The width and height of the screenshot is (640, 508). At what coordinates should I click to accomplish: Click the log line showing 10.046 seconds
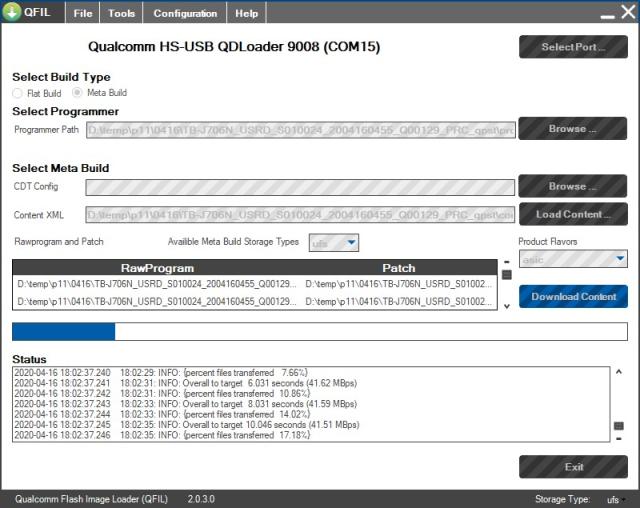(x=187, y=425)
